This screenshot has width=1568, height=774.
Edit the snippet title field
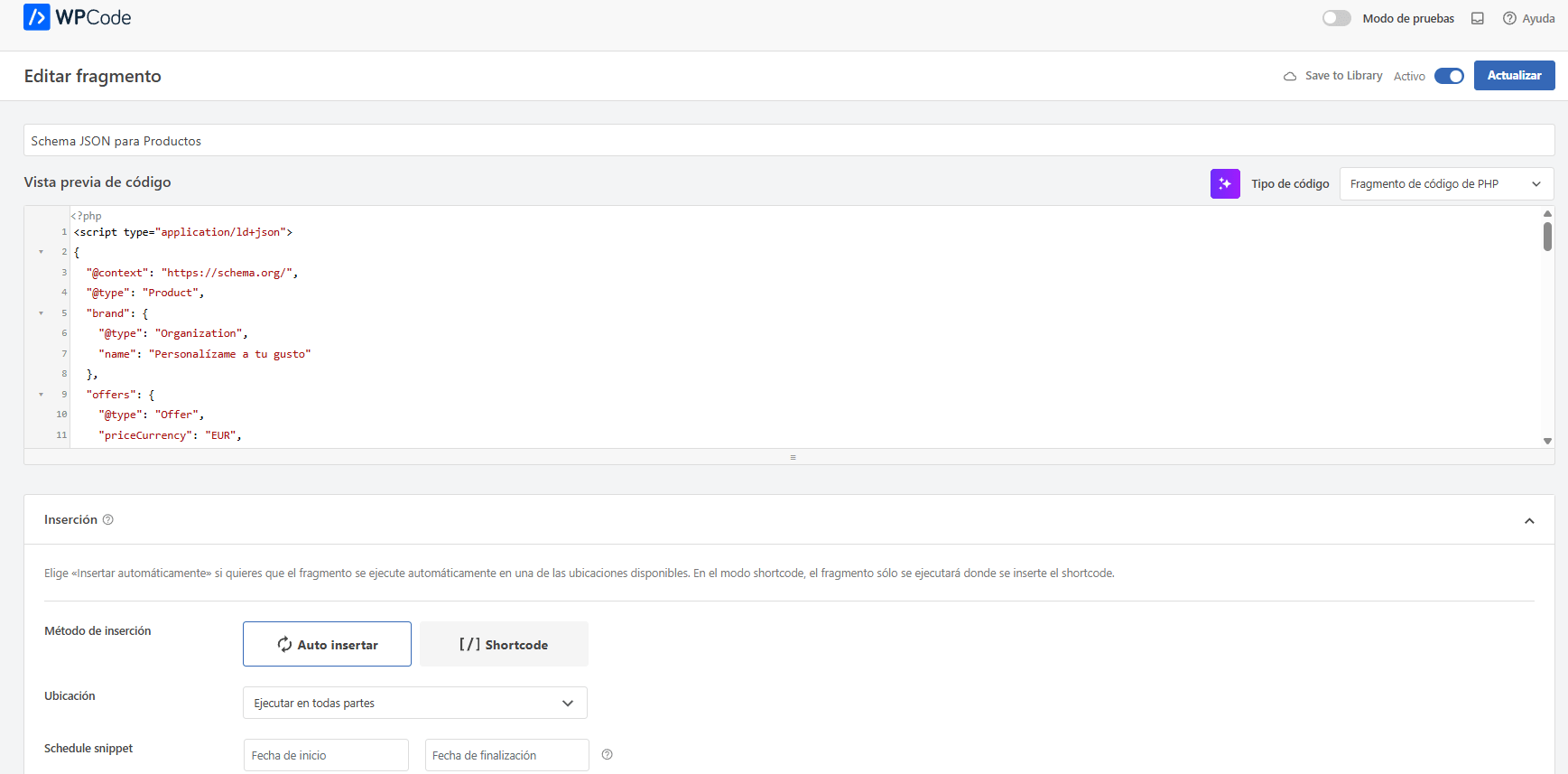[789, 140]
